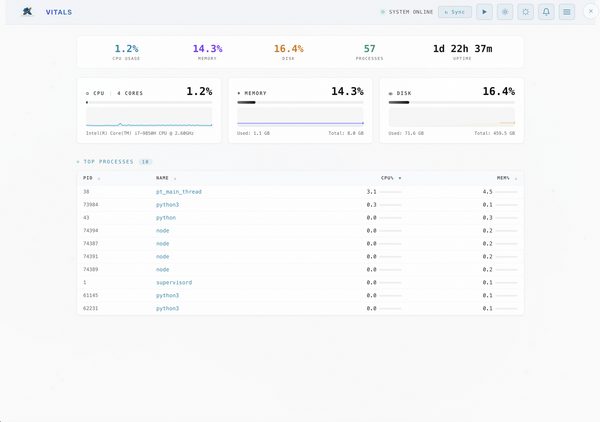The image size is (600, 422).
Task: Toggle the sun theme icon
Action: (525, 12)
